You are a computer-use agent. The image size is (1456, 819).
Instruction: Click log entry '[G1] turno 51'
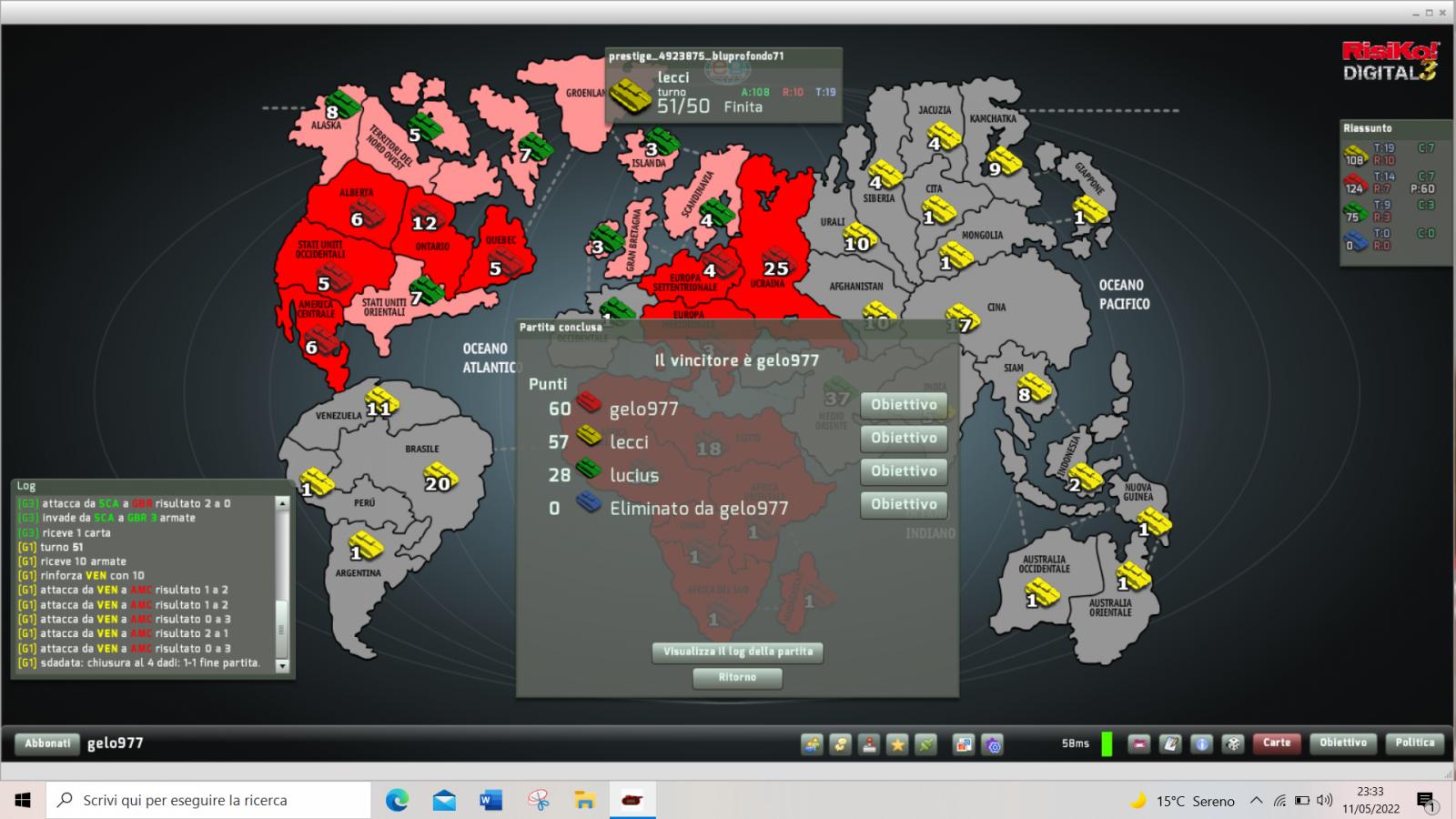50,547
